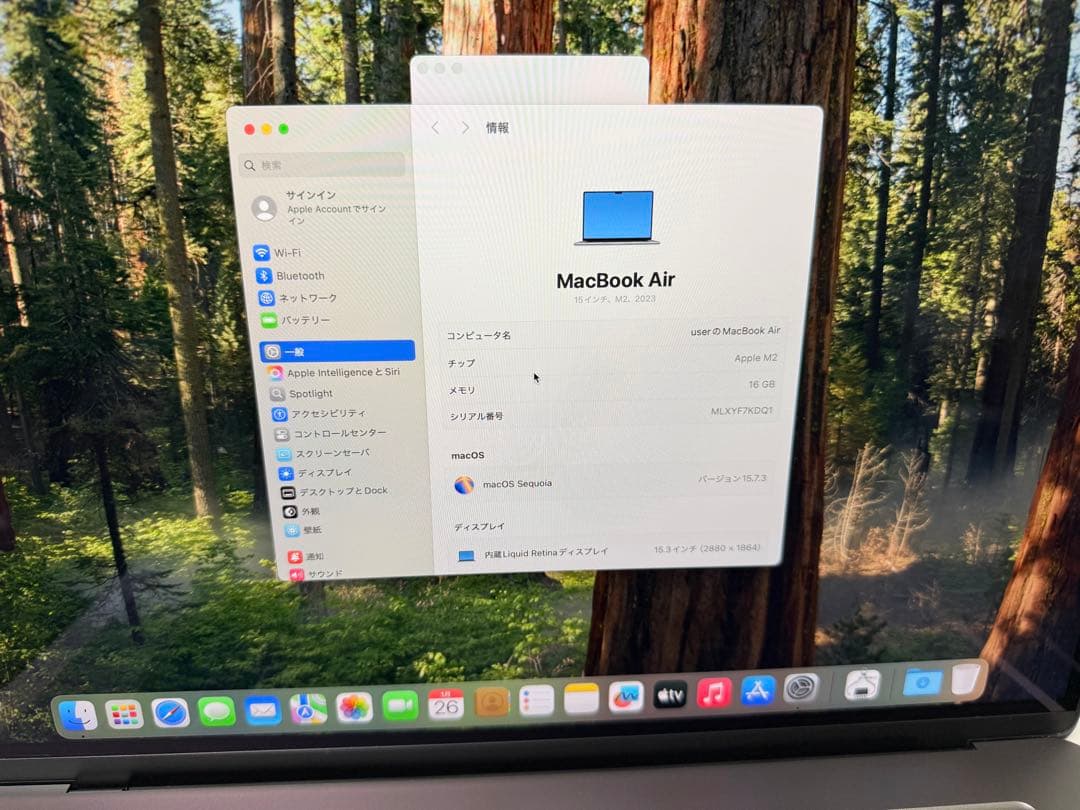Open the App Store from the Dock
Viewport: 1080px width, 810px height.
[759, 692]
